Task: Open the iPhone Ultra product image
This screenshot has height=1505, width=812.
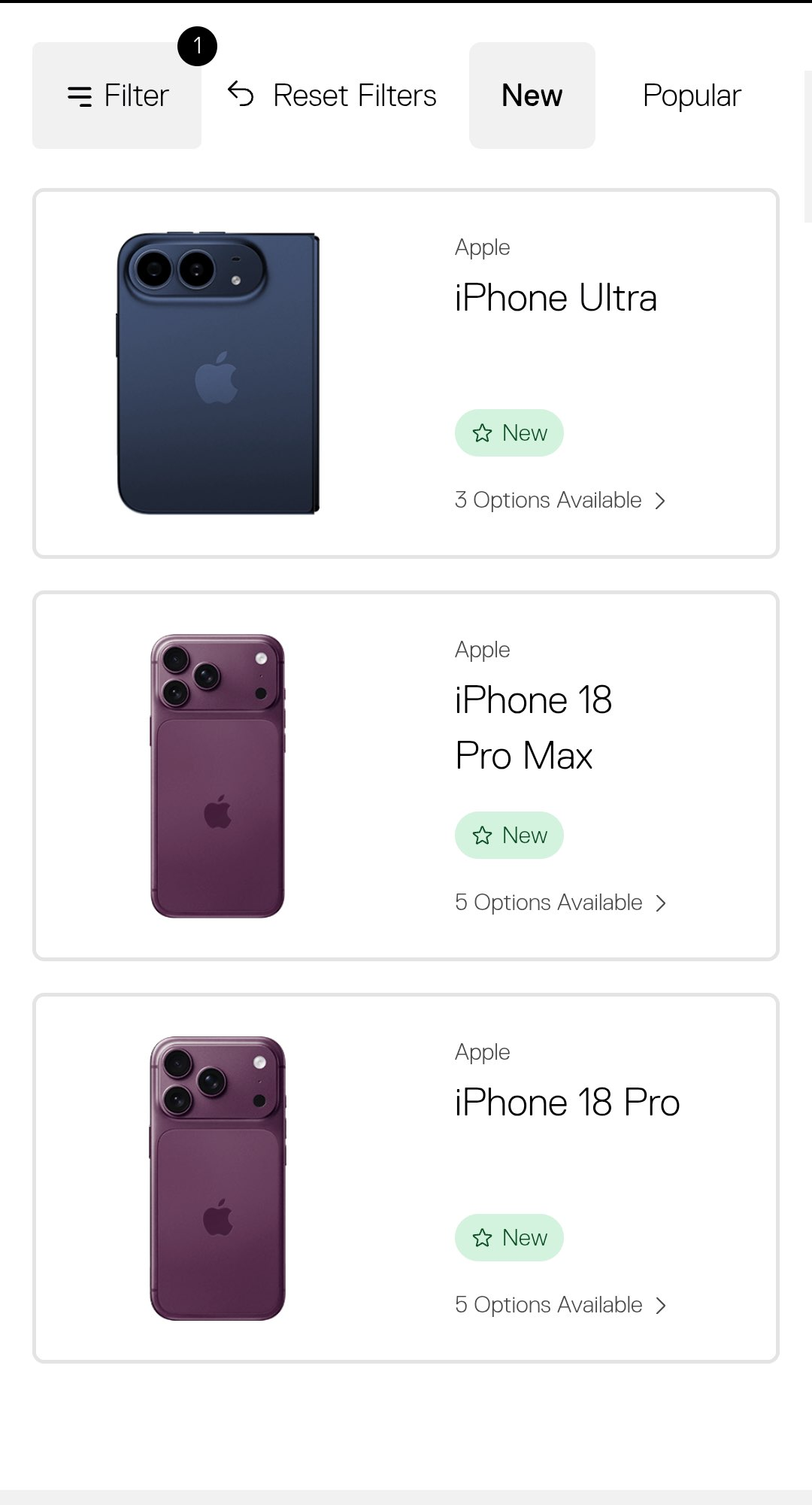Action: [x=218, y=373]
